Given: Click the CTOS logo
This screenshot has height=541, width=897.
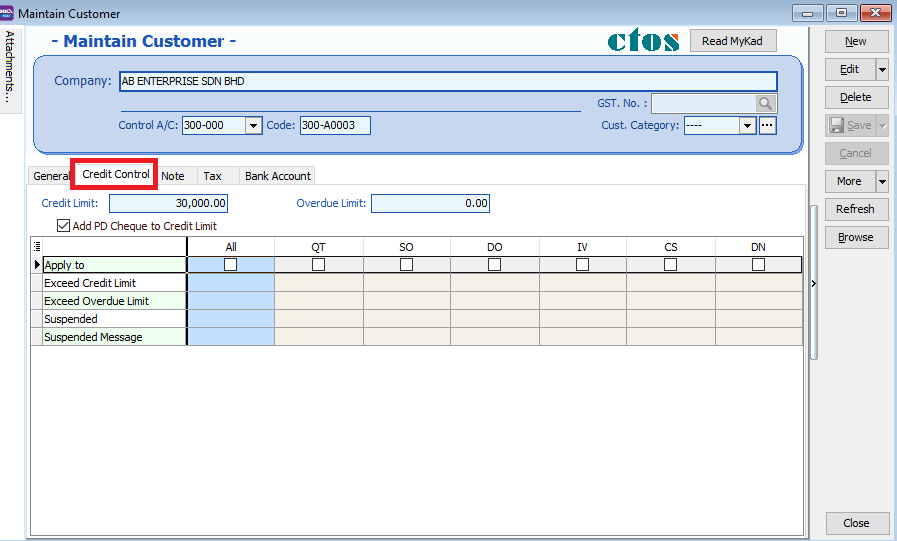Looking at the screenshot, I should 643,41.
